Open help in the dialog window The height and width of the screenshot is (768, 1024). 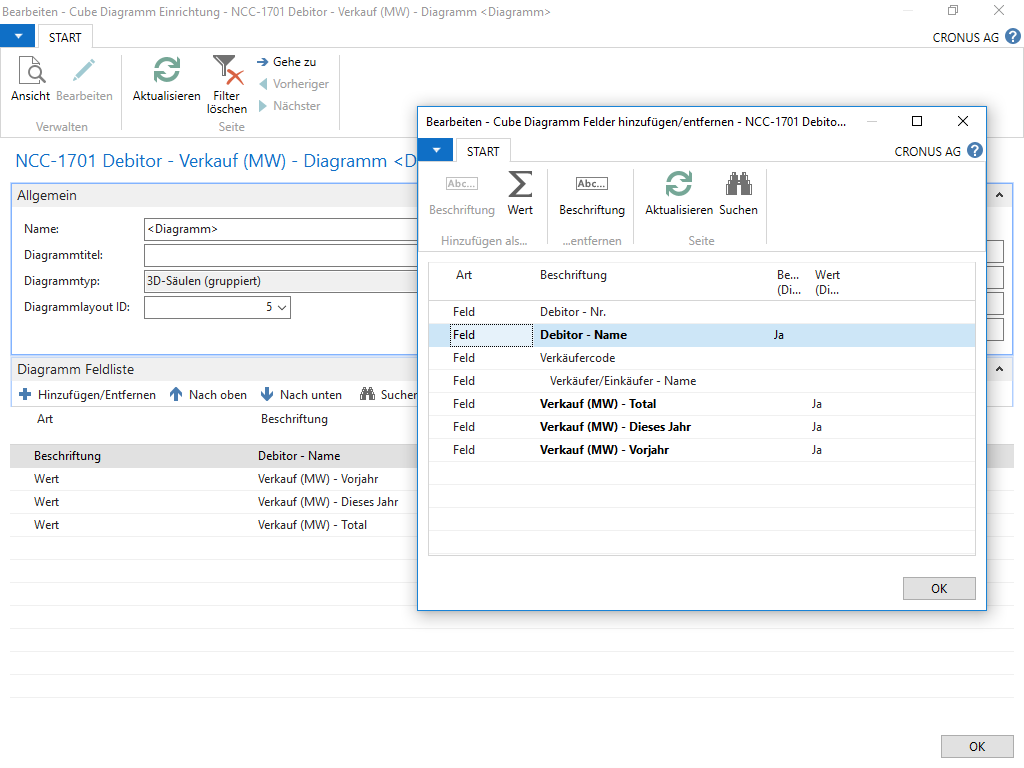(x=975, y=151)
